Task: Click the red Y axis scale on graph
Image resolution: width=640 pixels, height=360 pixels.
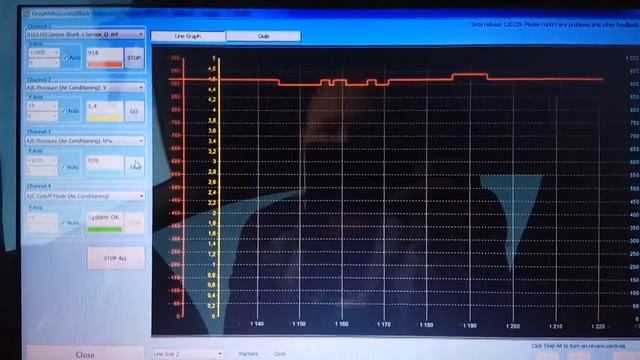Action: pos(178,188)
